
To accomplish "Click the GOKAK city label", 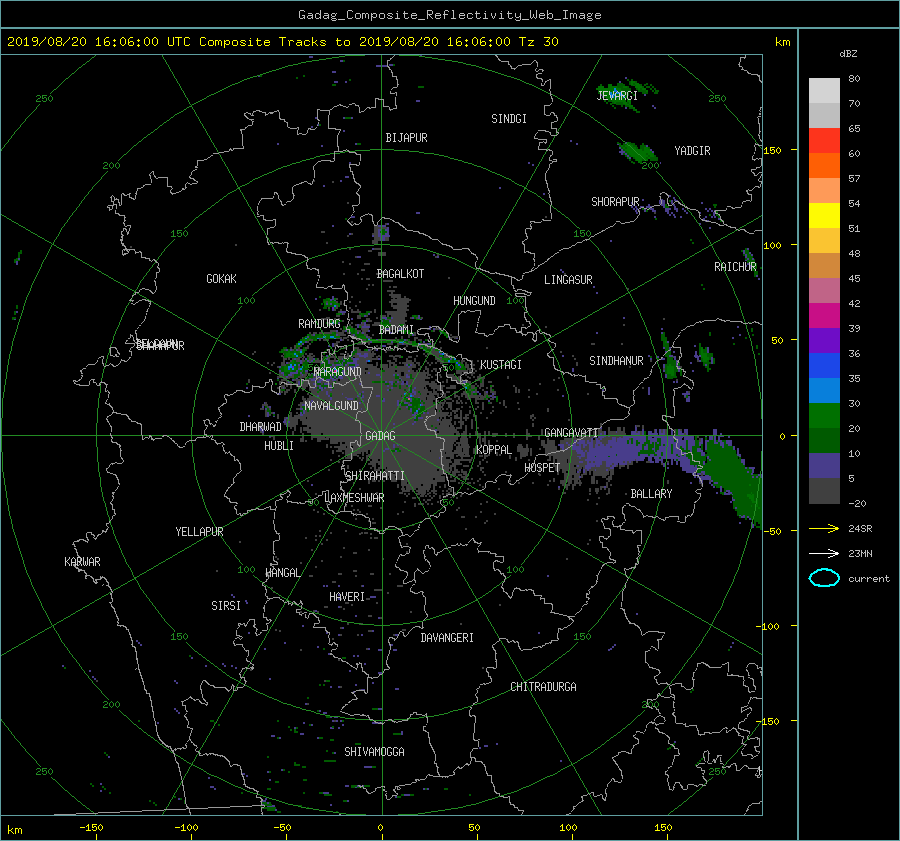I will pyautogui.click(x=221, y=279).
